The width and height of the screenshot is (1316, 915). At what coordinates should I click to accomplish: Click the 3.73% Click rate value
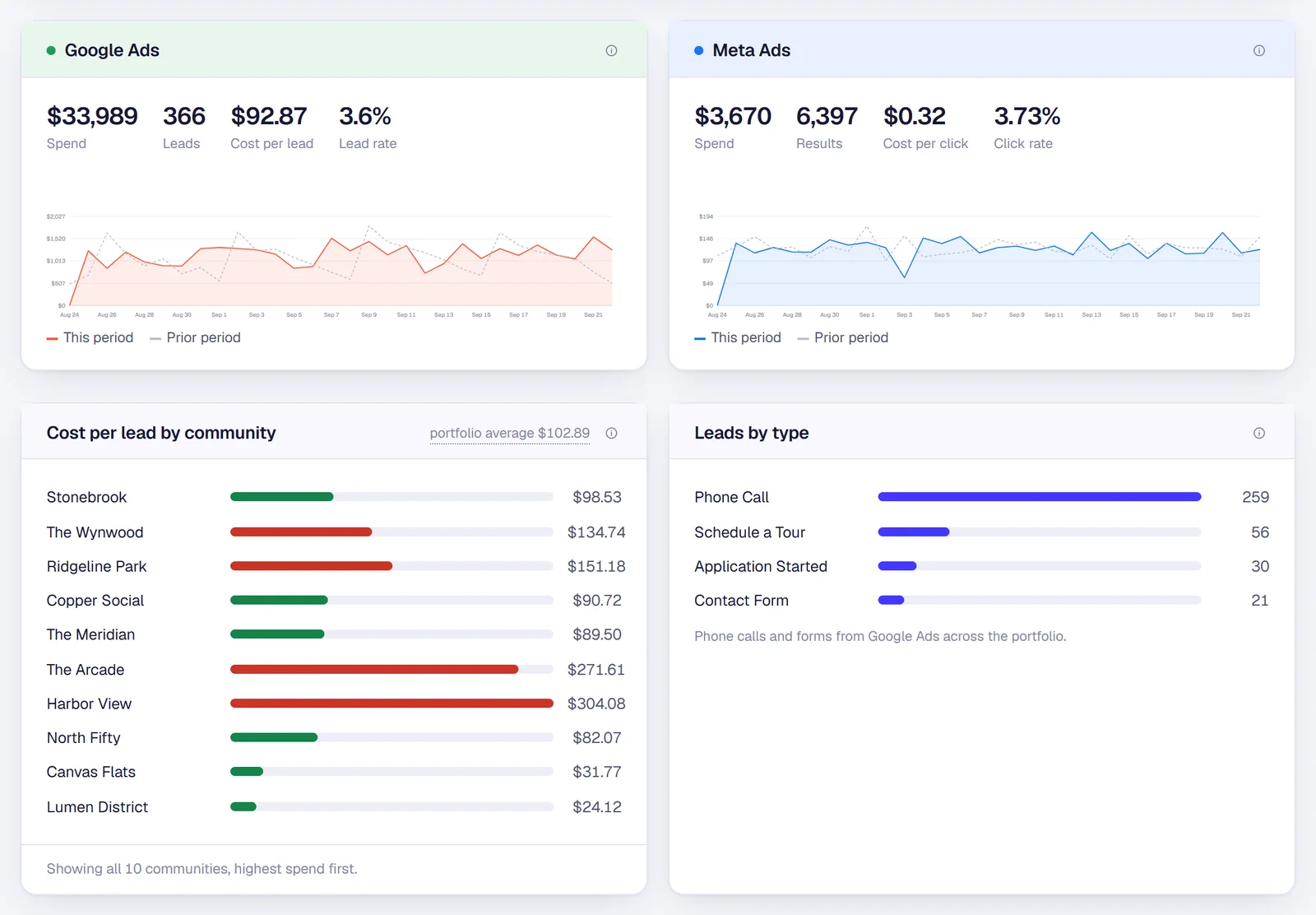[1027, 116]
